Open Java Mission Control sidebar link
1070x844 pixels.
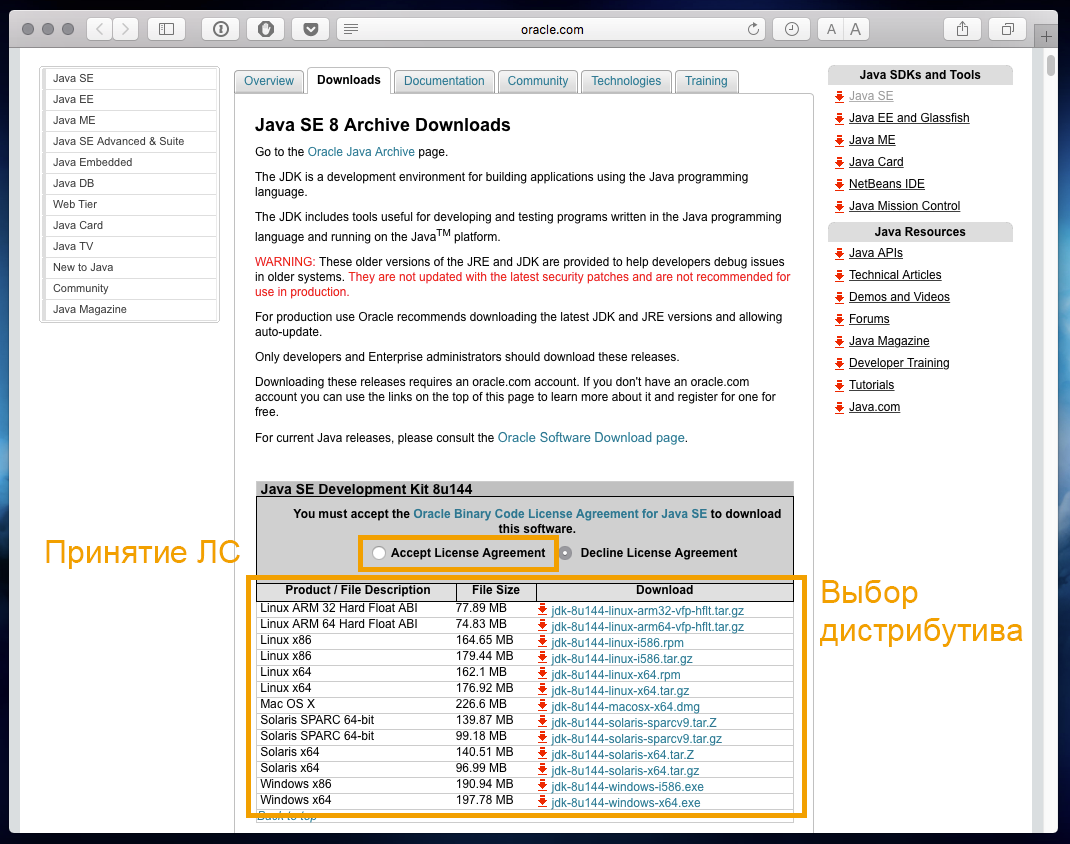click(x=904, y=206)
